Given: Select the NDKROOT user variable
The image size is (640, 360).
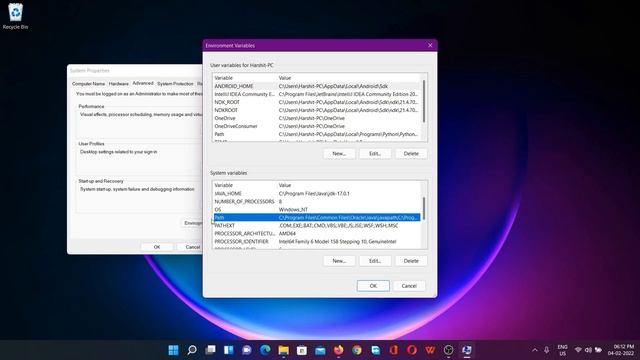Looking at the screenshot, I should pos(317,110).
